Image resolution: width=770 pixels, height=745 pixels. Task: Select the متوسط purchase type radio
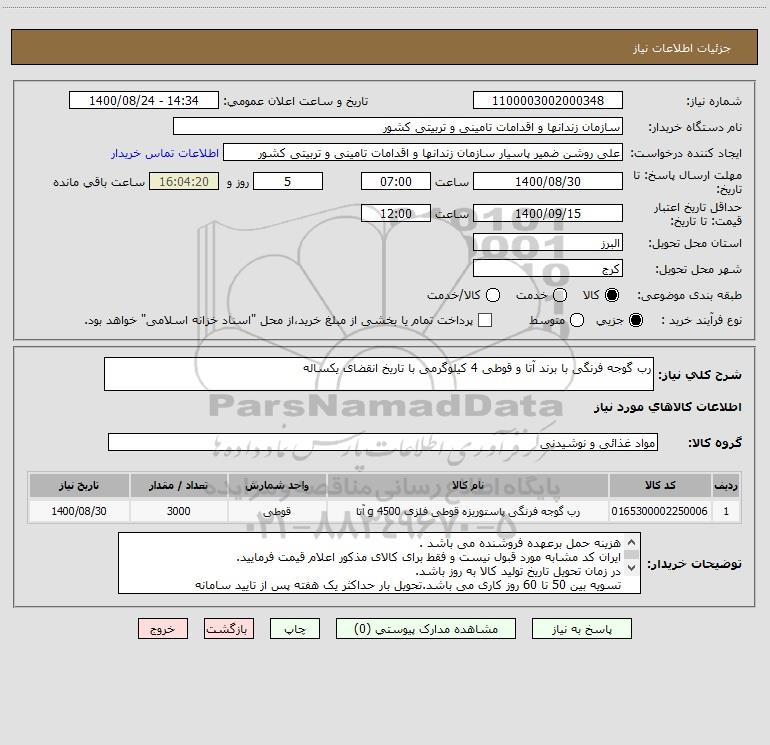(x=577, y=320)
